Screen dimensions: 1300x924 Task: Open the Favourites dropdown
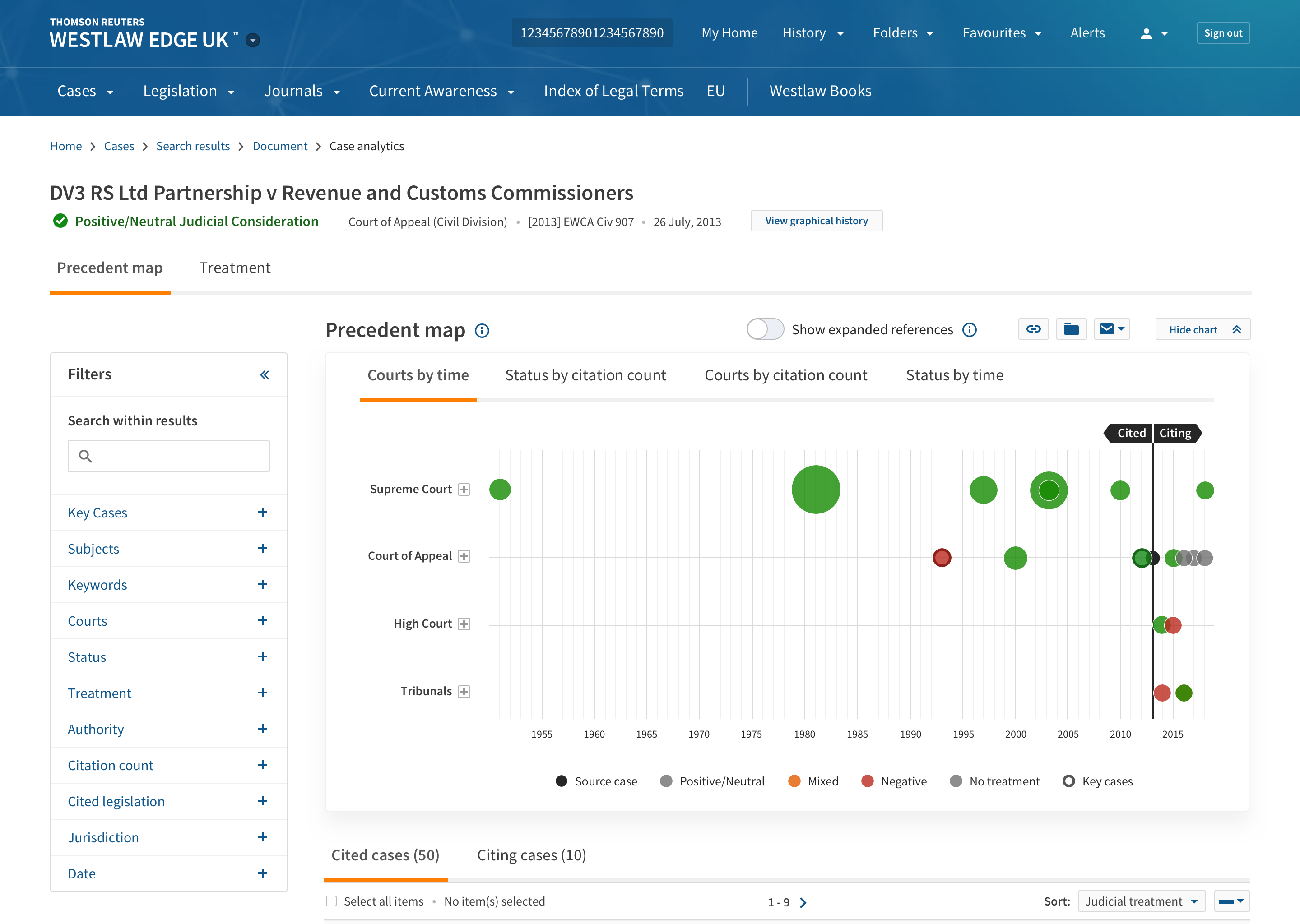click(1003, 33)
